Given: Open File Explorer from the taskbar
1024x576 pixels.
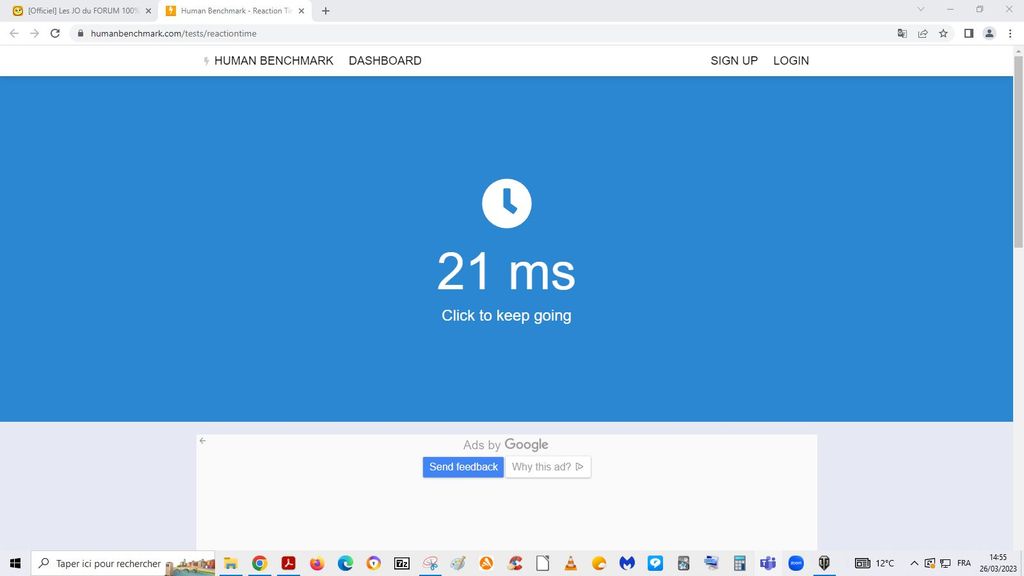Looking at the screenshot, I should (x=231, y=563).
